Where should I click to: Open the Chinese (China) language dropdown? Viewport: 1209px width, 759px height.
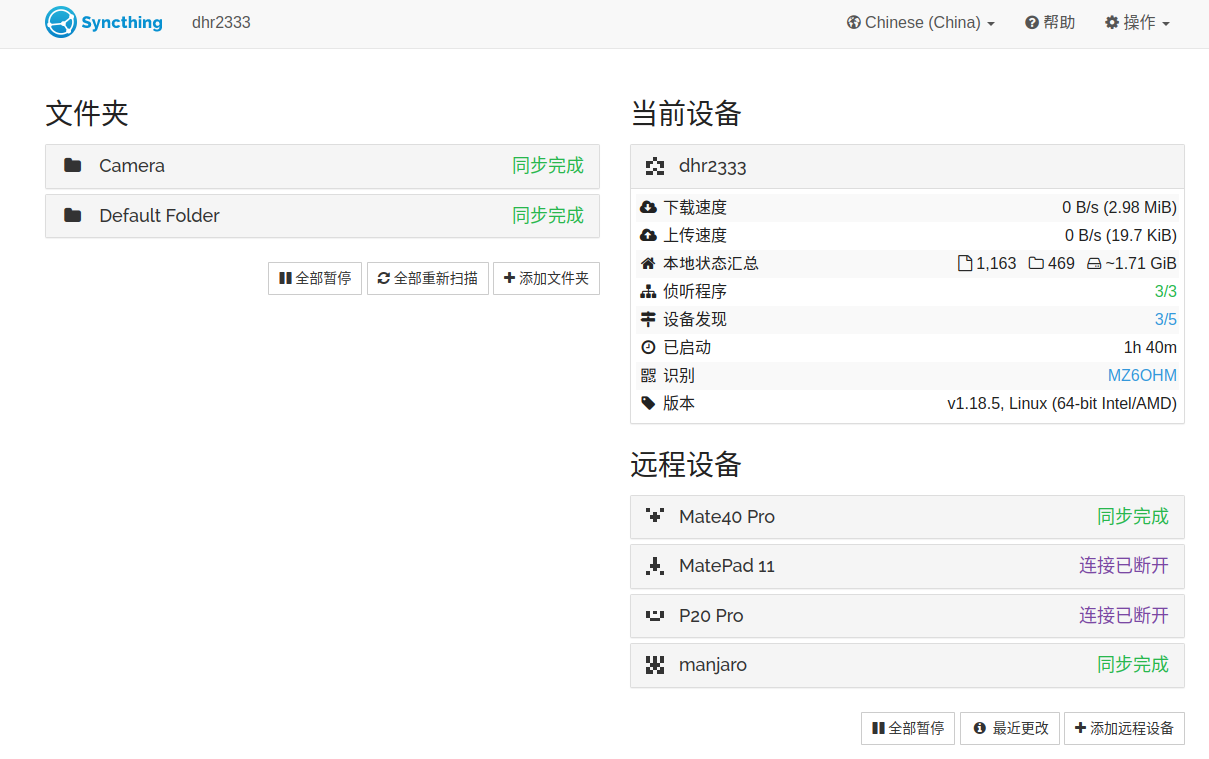coord(920,23)
